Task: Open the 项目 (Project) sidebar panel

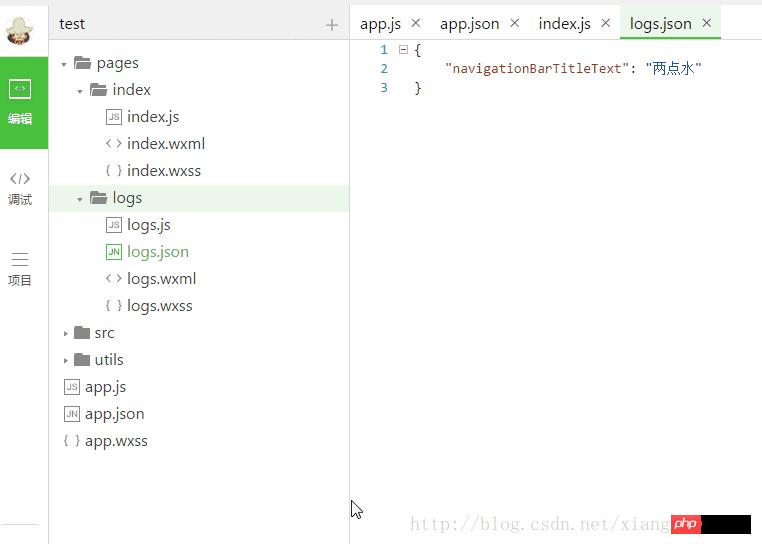Action: pyautogui.click(x=20, y=269)
